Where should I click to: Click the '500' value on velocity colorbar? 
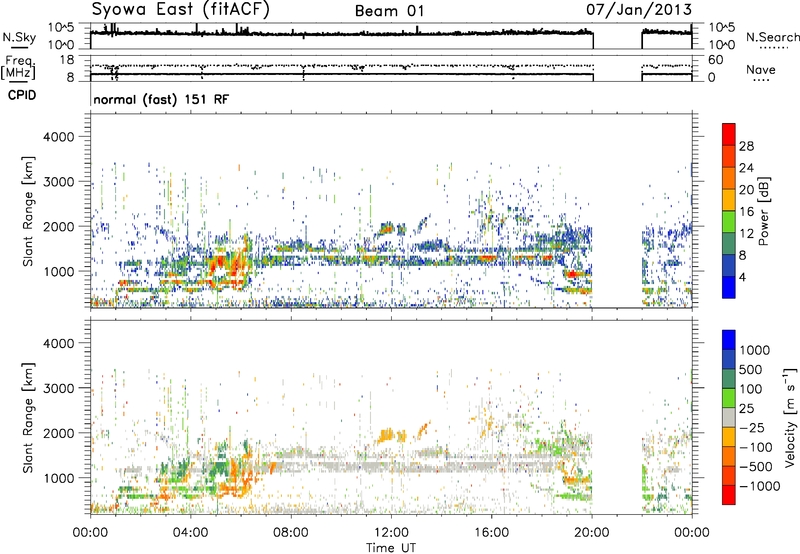coord(751,369)
